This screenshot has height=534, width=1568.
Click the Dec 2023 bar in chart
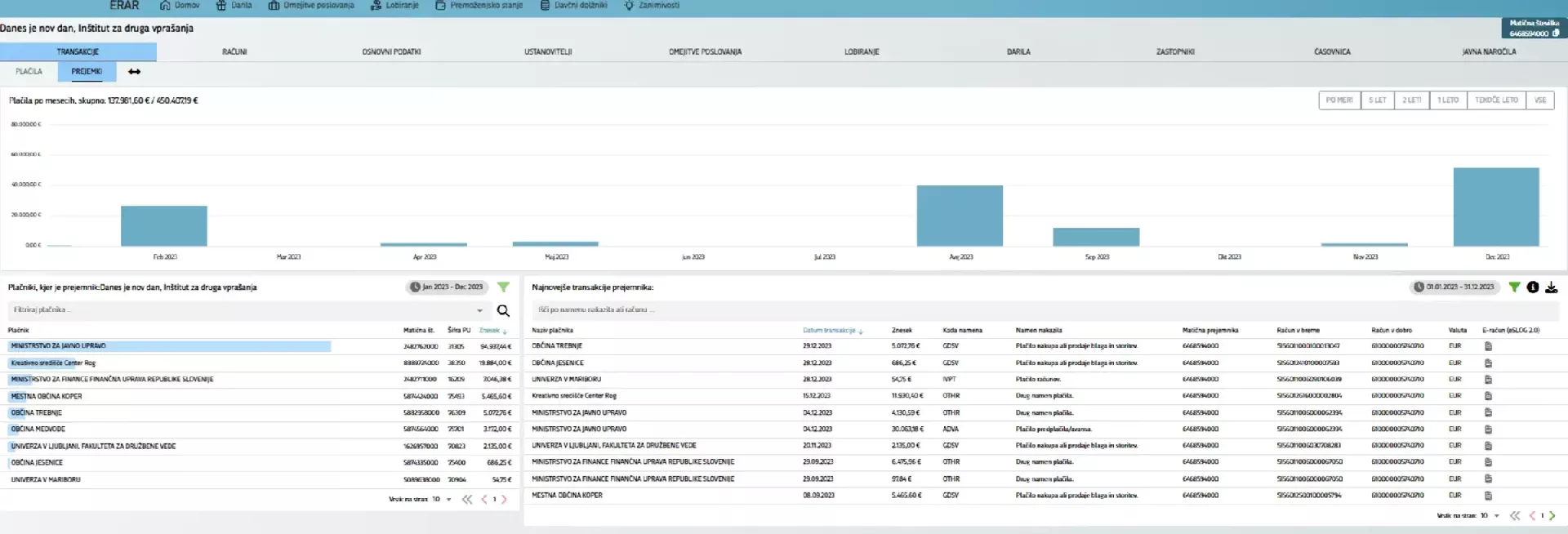pyautogui.click(x=1495, y=207)
